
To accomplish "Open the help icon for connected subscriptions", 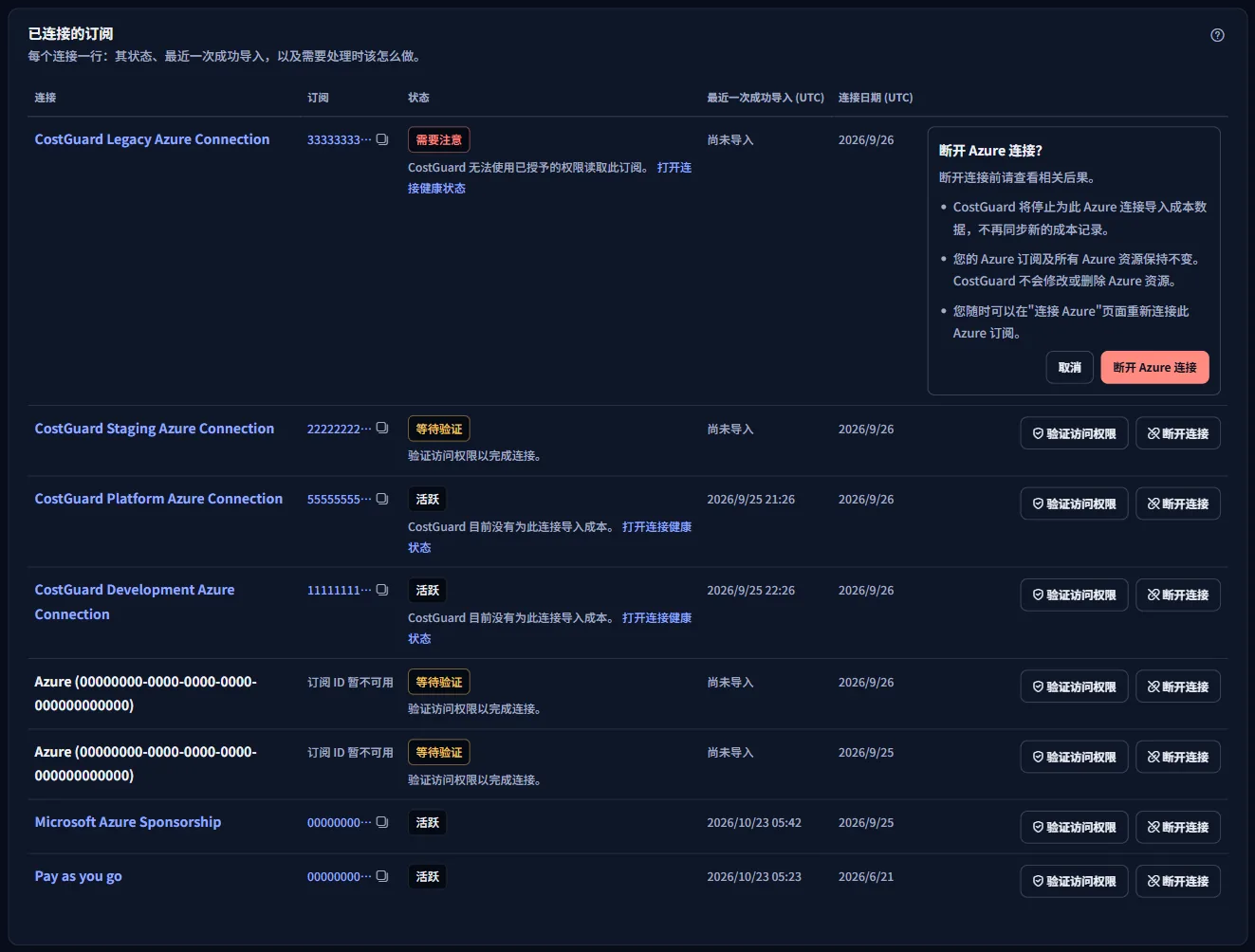I will click(1217, 35).
